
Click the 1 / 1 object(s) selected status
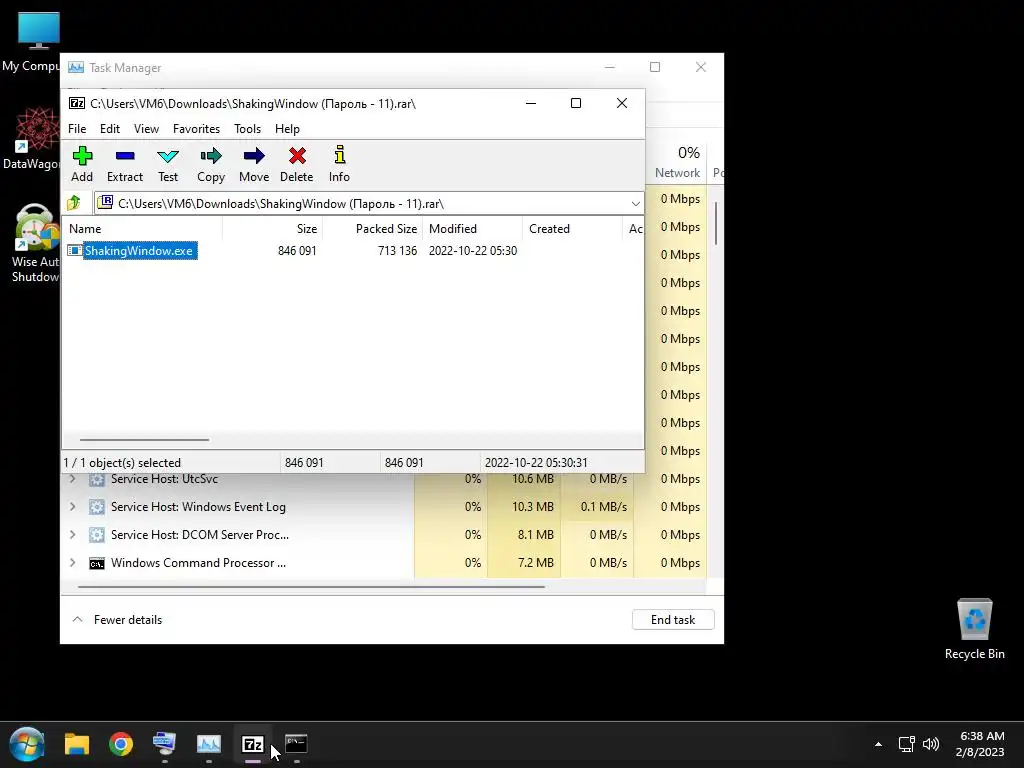[122, 462]
